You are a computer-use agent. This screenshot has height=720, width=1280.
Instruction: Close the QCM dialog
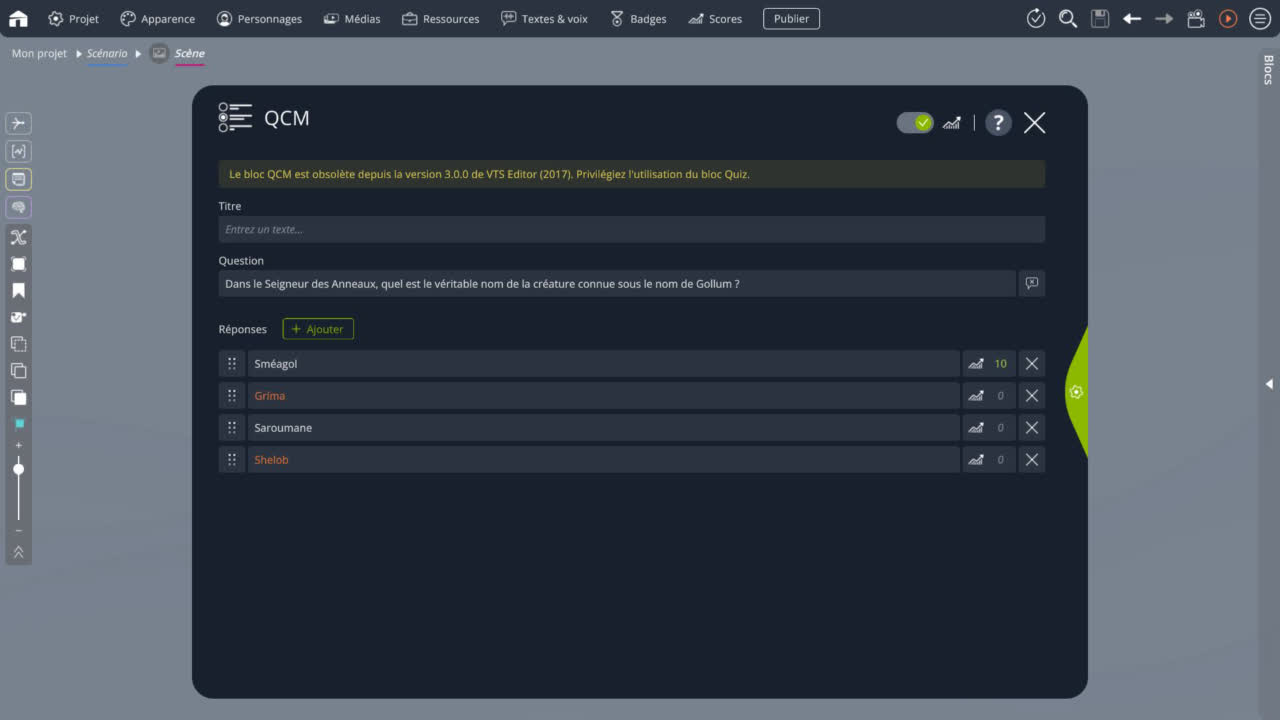point(1035,122)
